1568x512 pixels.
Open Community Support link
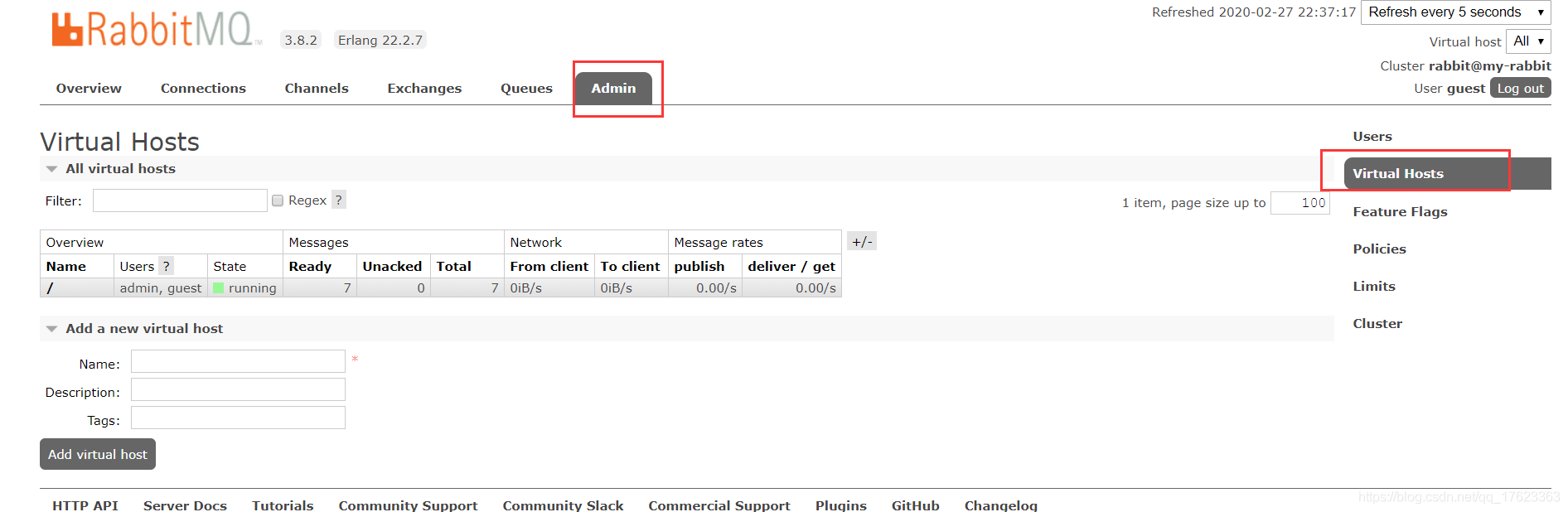click(408, 505)
